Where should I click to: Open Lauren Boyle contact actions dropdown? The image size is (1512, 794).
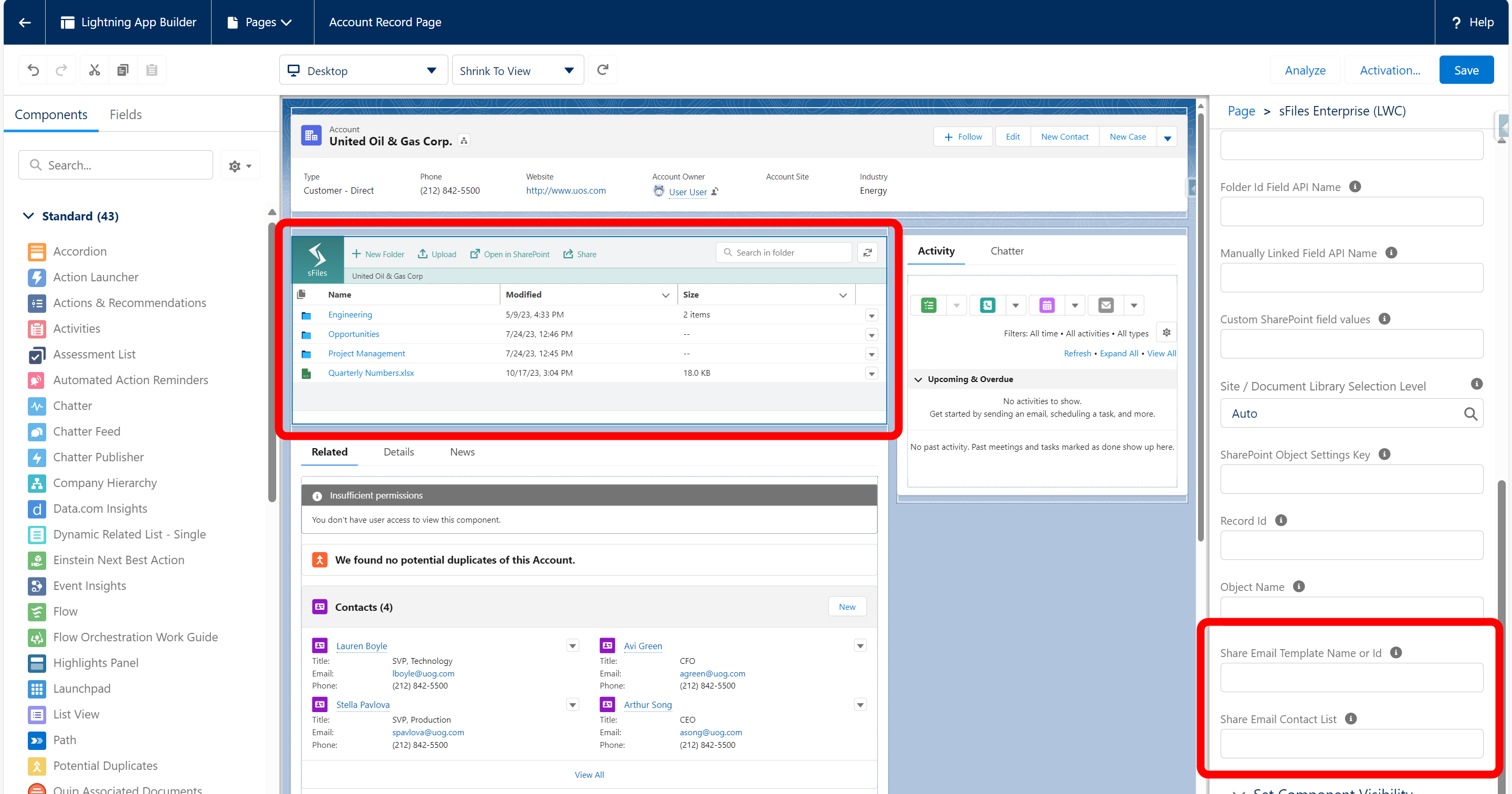[573, 646]
